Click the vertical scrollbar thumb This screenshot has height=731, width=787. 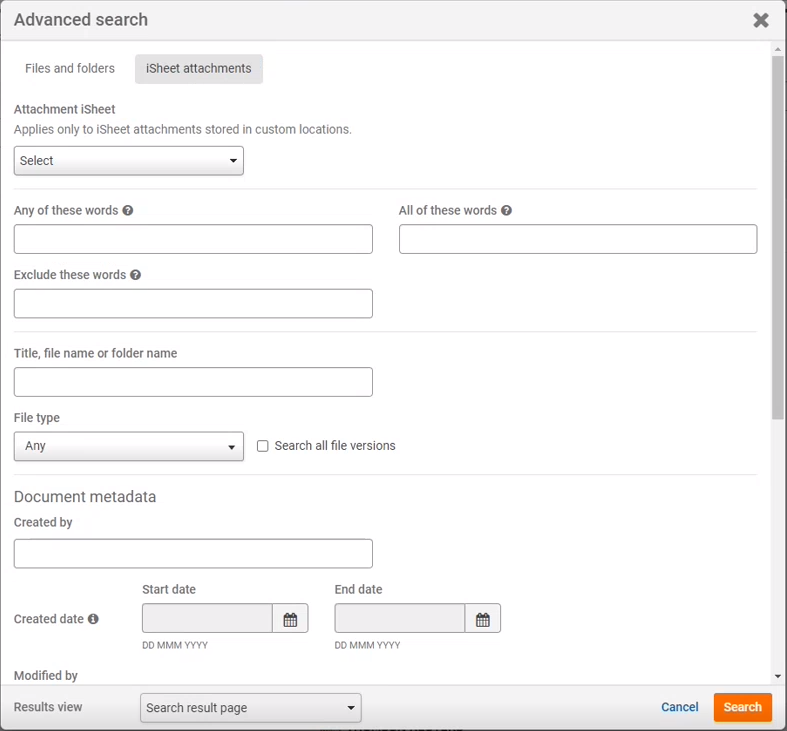click(778, 240)
